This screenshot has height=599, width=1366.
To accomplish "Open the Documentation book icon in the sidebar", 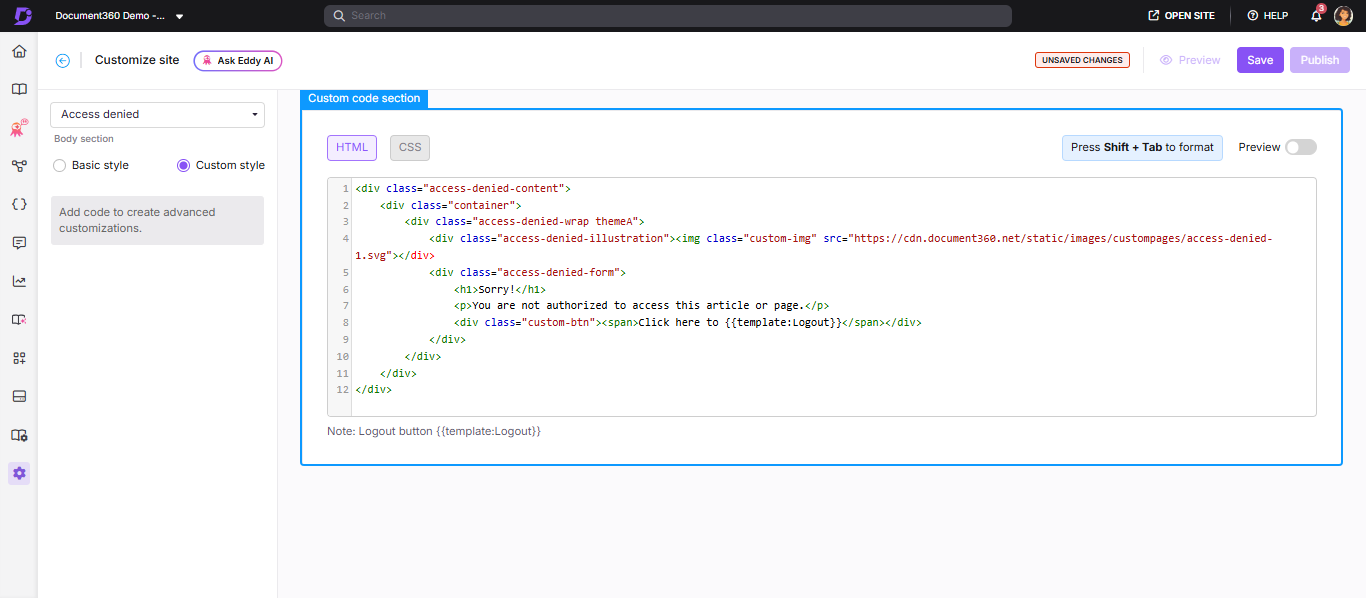I will (x=19, y=89).
